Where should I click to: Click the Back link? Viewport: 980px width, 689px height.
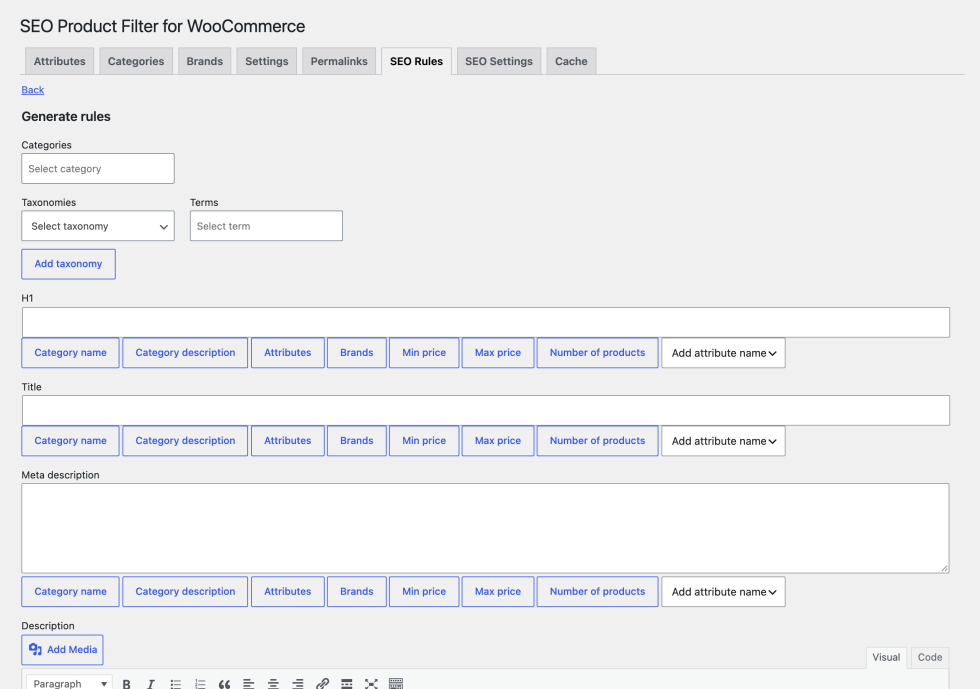coord(32,90)
